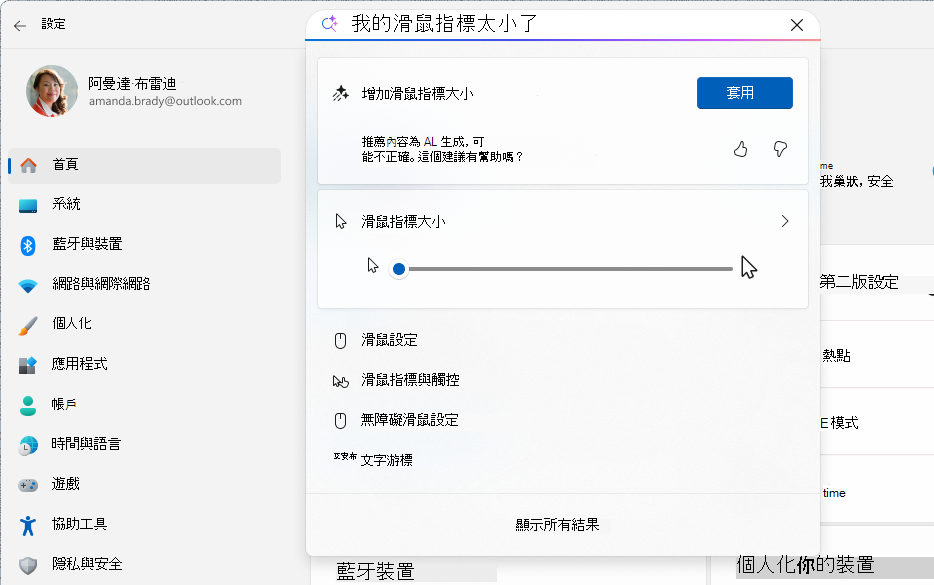
Task: Click the Gaming controller icon
Action: click(x=28, y=486)
